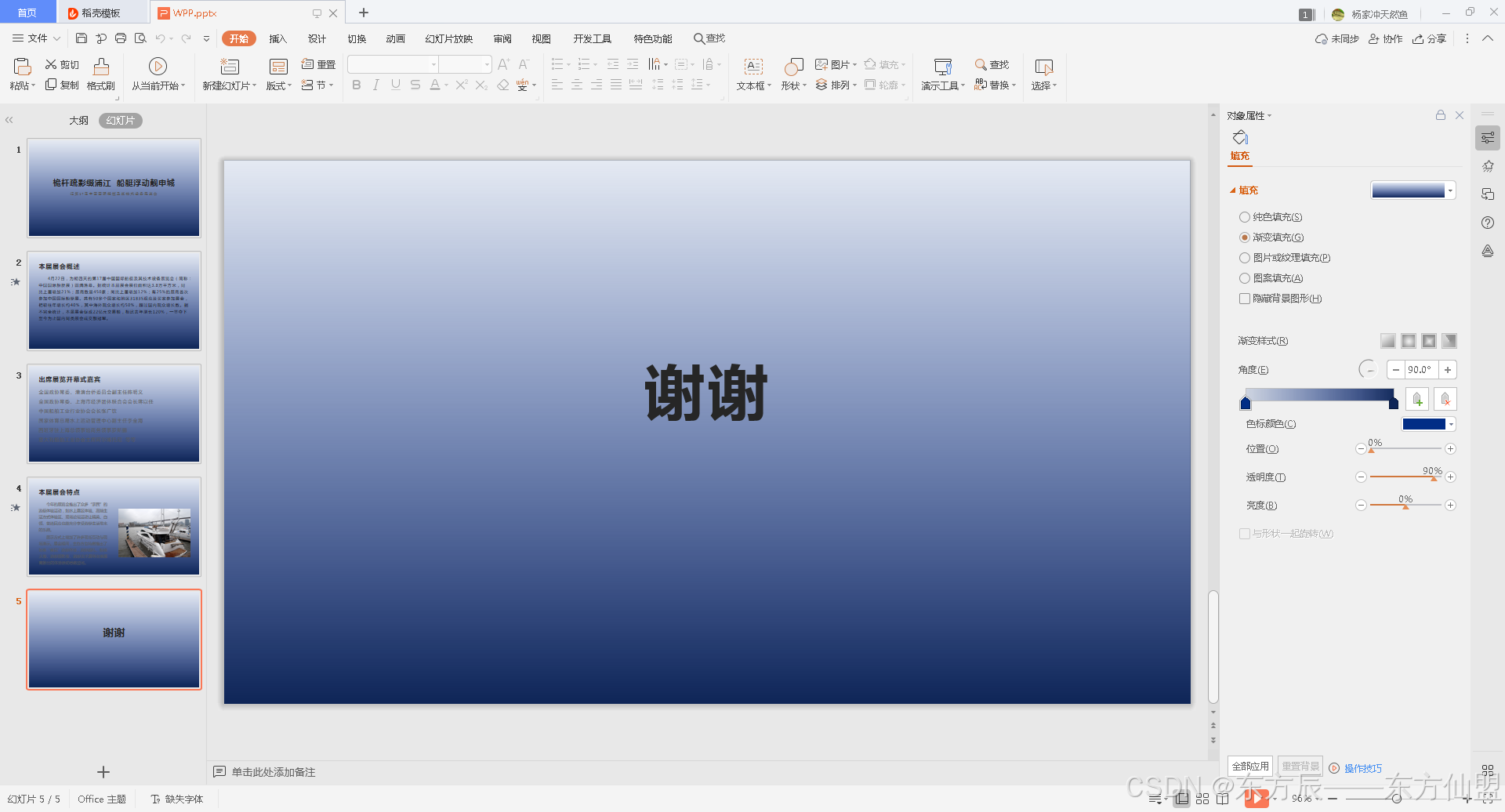Click the Undo arrow icon
This screenshot has height=812, width=1505.
point(160,38)
